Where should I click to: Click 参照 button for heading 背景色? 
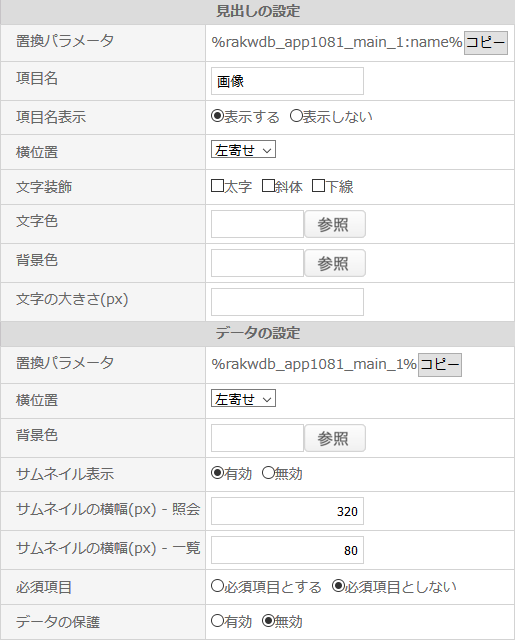tap(335, 263)
